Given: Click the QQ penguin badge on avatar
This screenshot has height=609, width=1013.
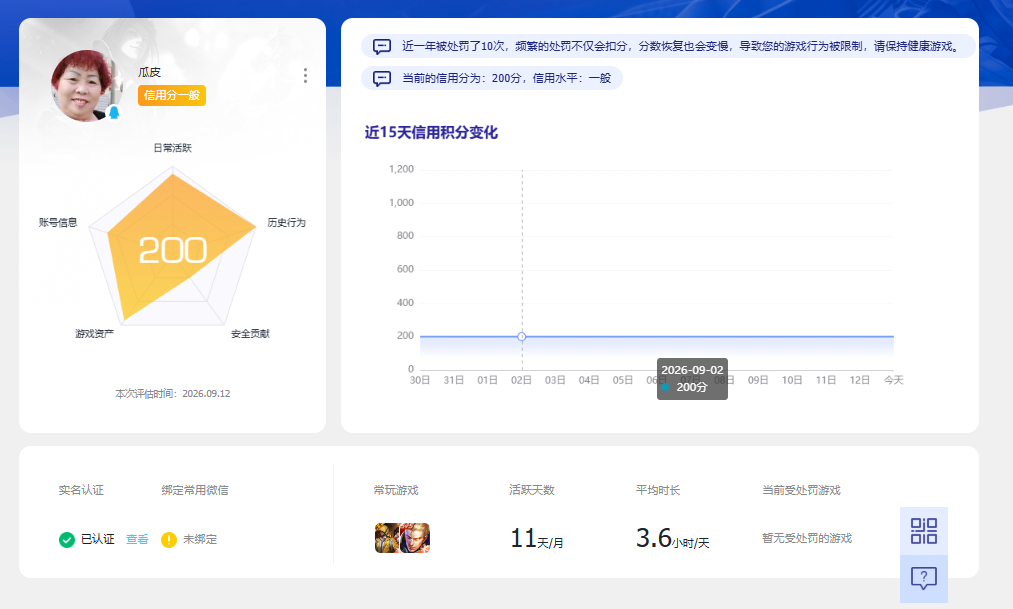Looking at the screenshot, I should (114, 112).
